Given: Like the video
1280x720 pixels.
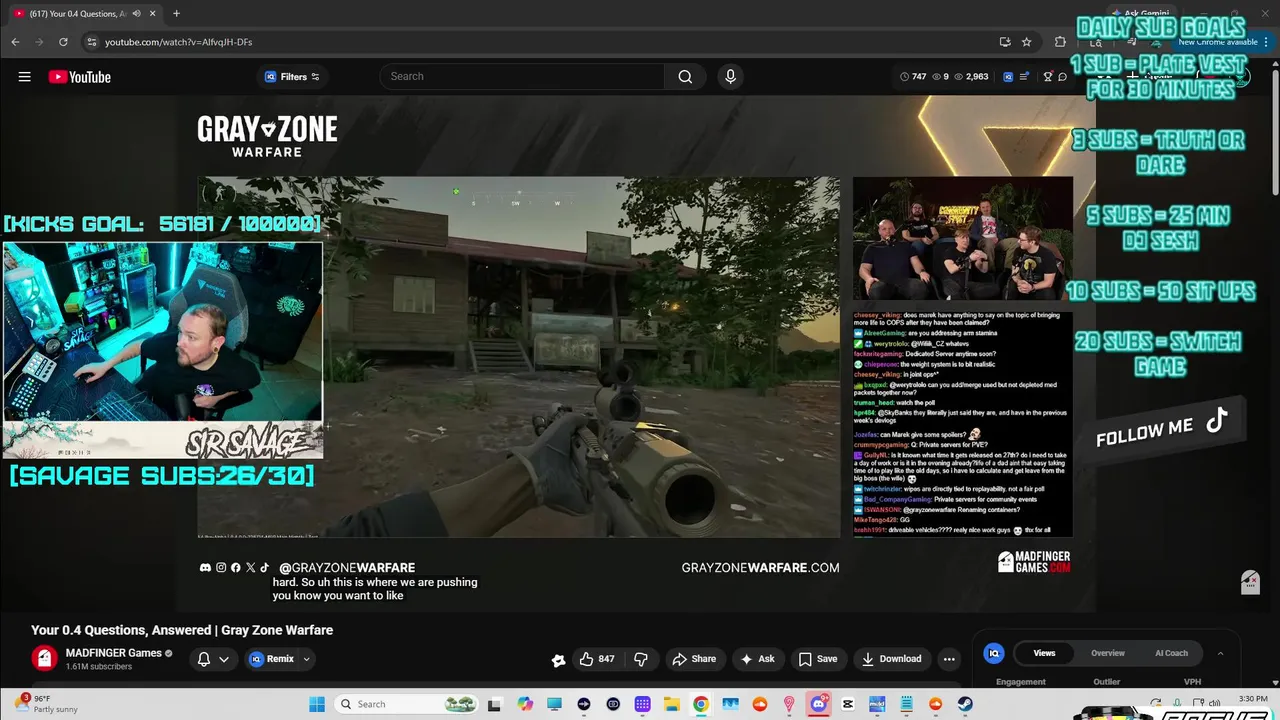Looking at the screenshot, I should 597,659.
